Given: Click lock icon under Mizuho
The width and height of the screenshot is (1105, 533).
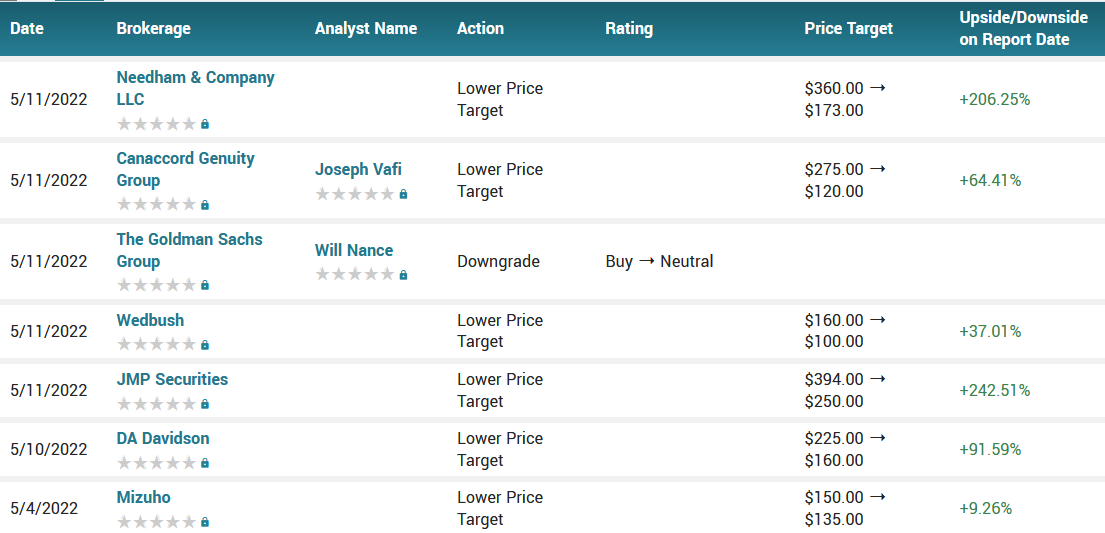Looking at the screenshot, I should (x=205, y=522).
